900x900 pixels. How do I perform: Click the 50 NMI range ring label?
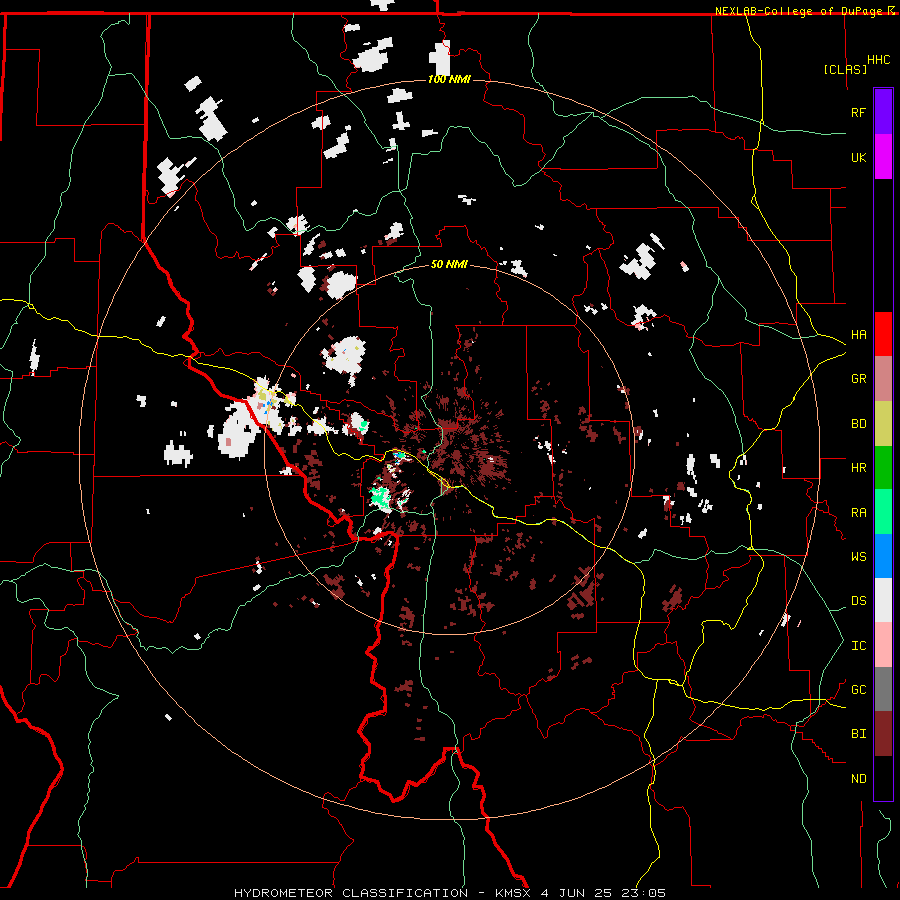coord(449,264)
